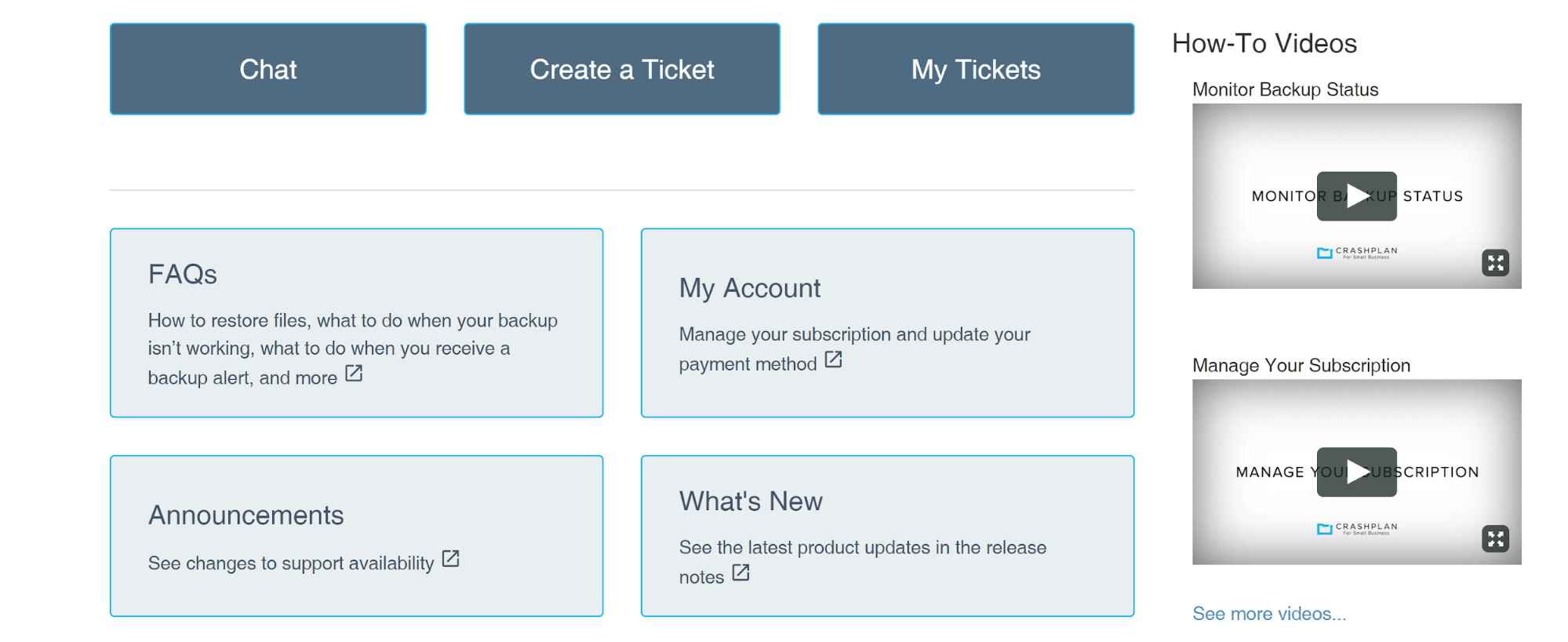The image size is (1568, 642).
Task: Open the FAQs heading
Action: [183, 274]
